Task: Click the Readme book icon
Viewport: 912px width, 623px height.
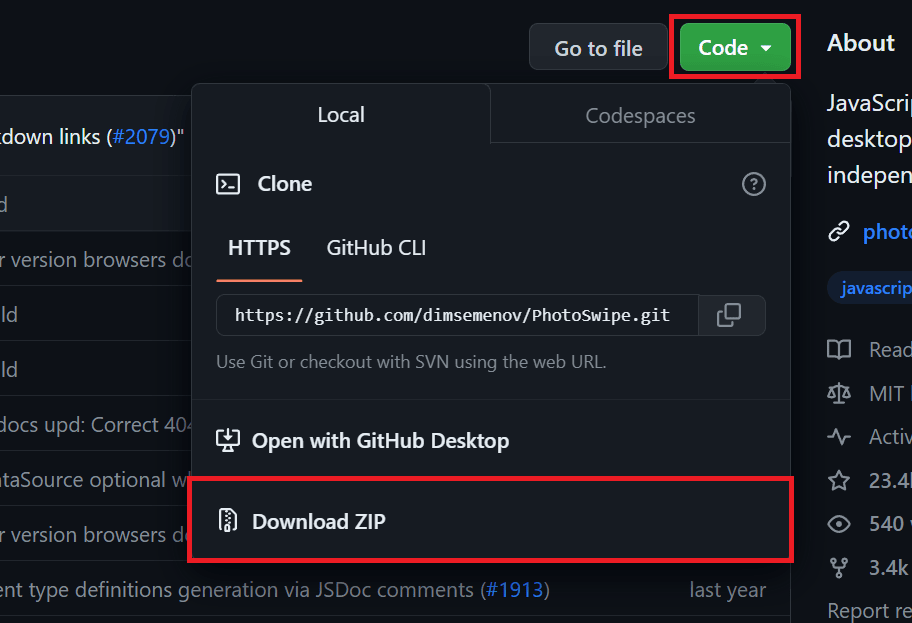Action: [x=839, y=350]
